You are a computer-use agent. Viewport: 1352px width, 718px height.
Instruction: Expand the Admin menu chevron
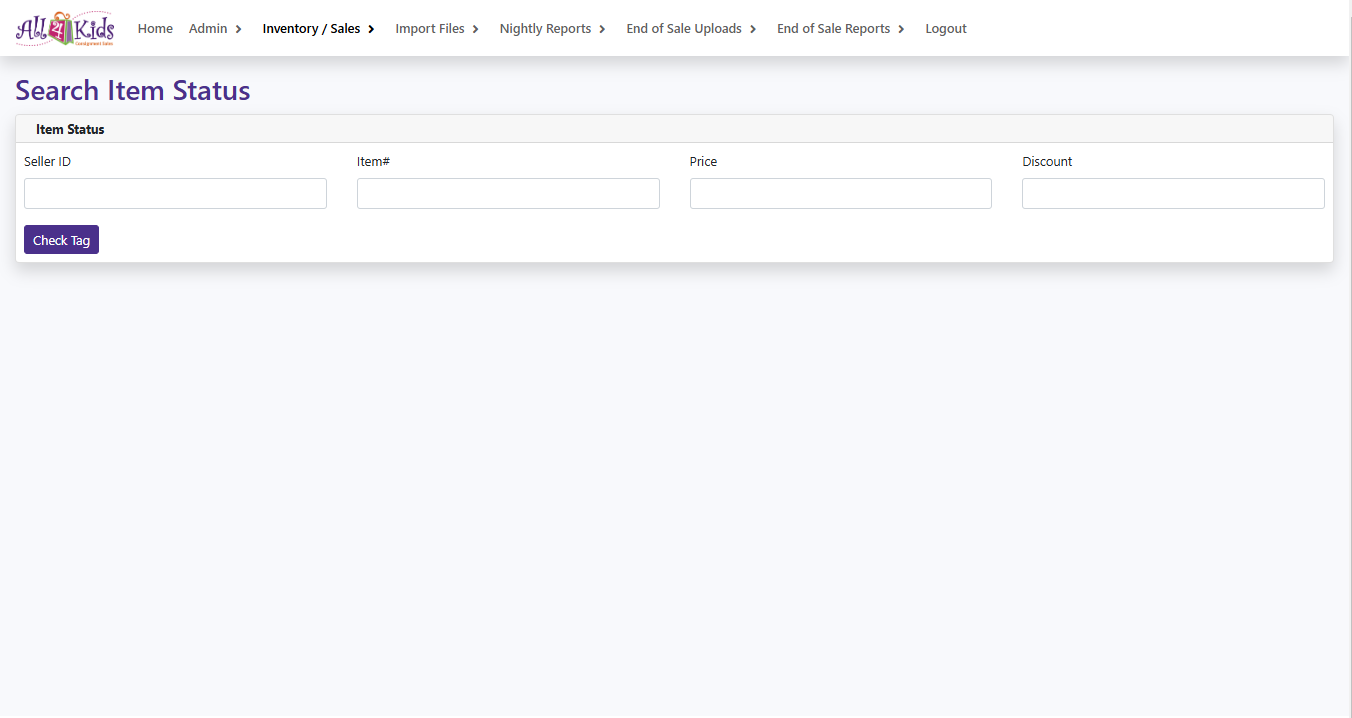pos(239,29)
